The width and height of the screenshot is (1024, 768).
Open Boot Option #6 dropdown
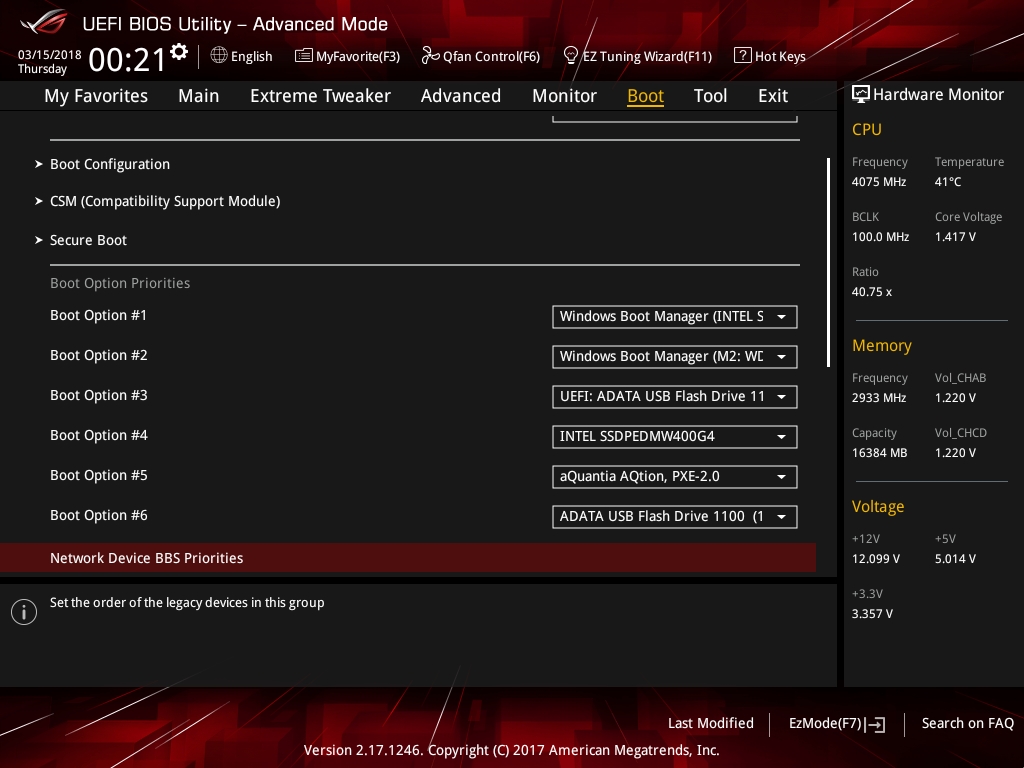(x=675, y=517)
